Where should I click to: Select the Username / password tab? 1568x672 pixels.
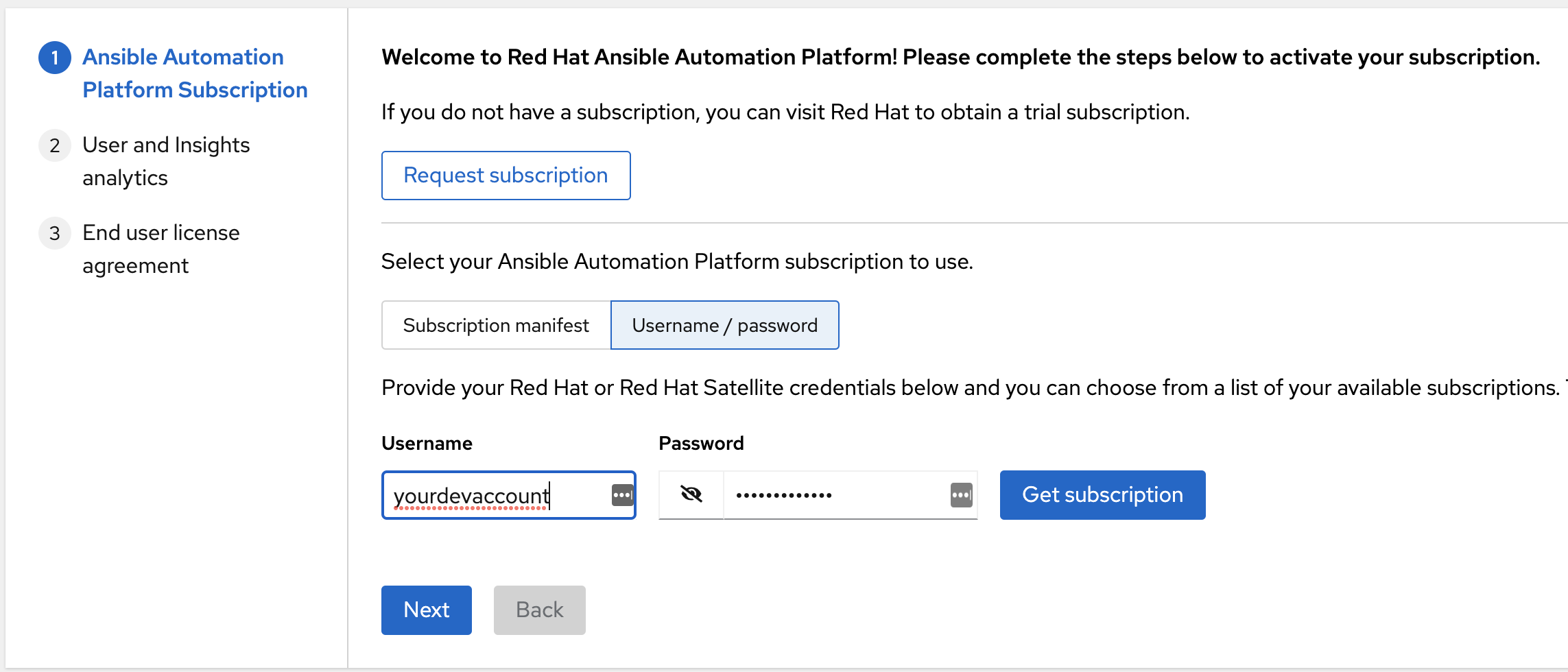pos(725,325)
